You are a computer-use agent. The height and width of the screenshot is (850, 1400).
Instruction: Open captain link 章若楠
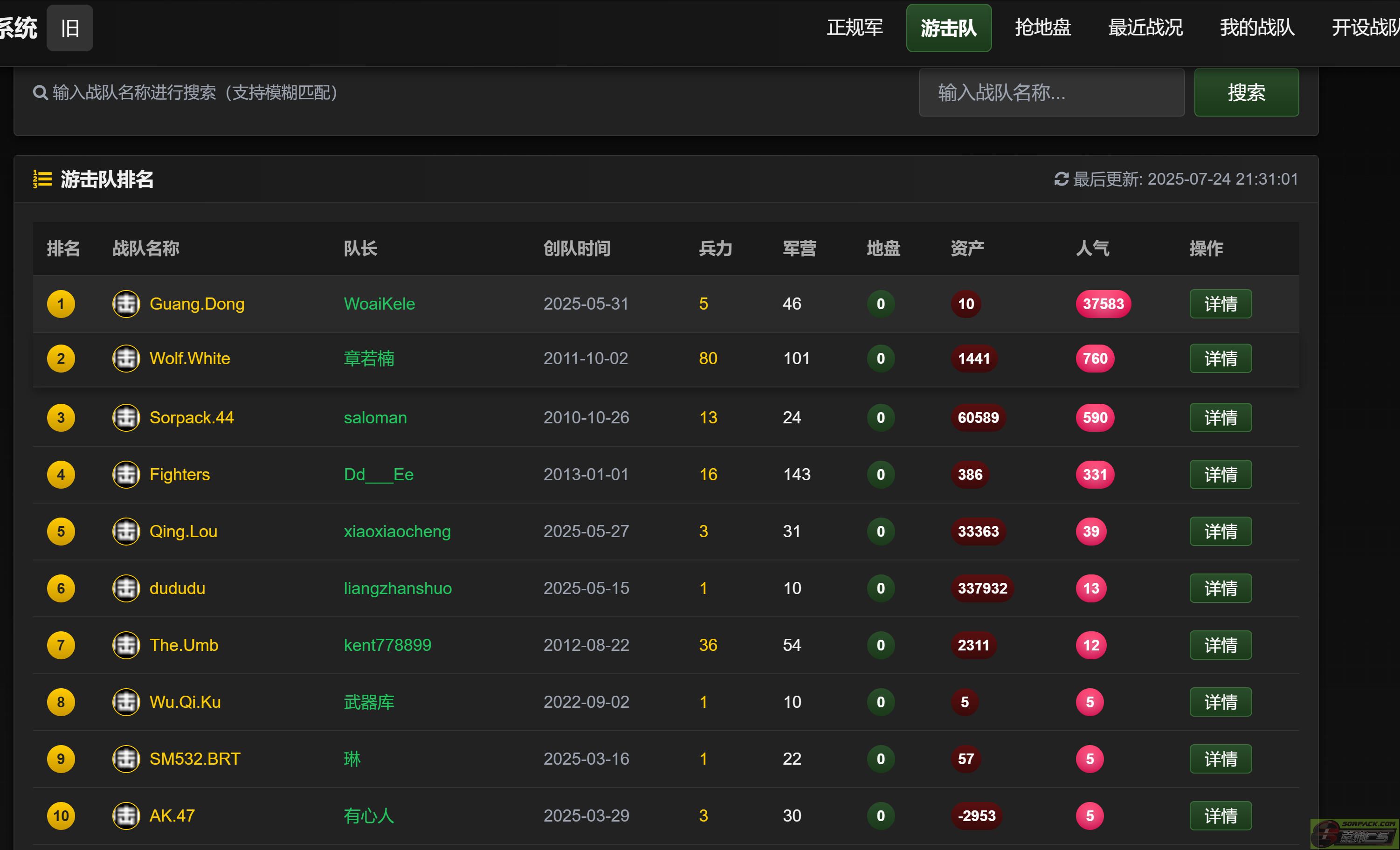pyautogui.click(x=369, y=359)
